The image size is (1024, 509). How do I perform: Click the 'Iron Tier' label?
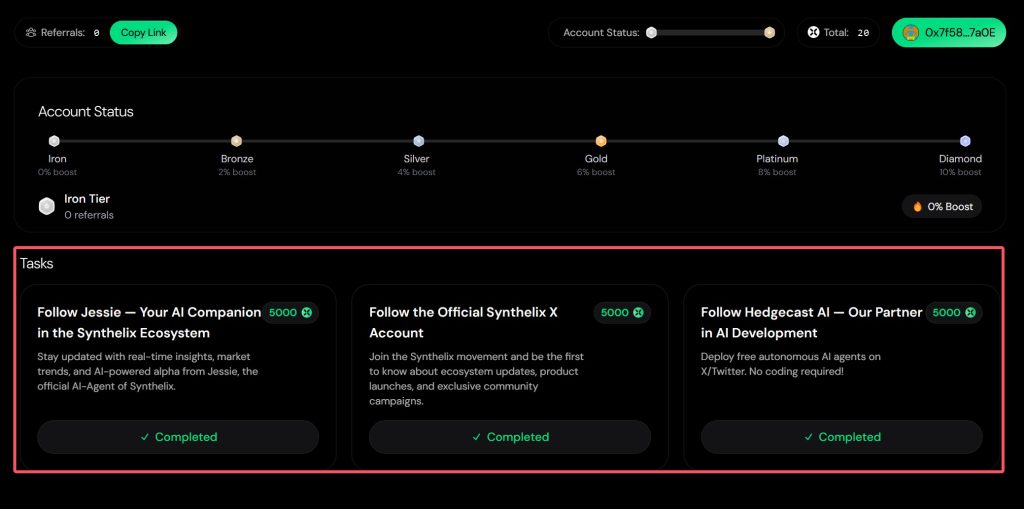coord(87,199)
